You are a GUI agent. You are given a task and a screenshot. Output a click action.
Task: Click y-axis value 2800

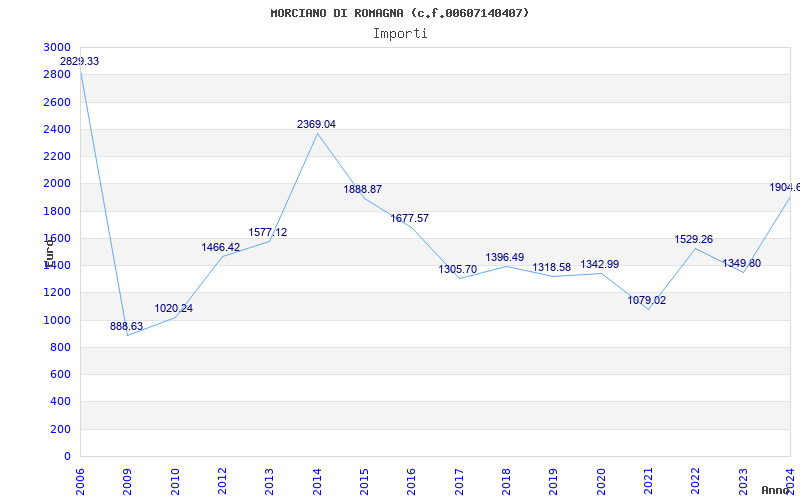(x=57, y=74)
